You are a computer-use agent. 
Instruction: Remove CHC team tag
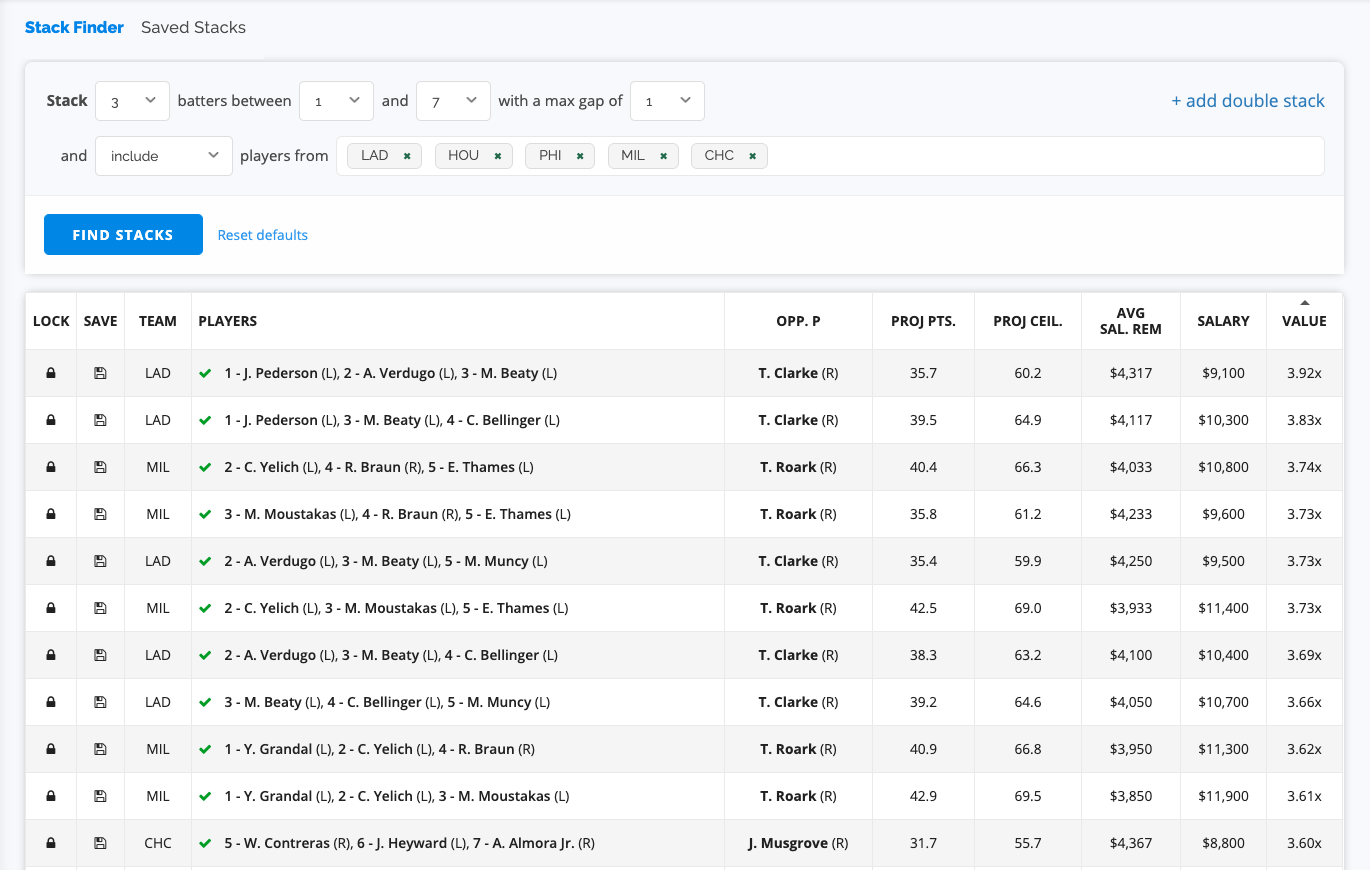752,156
